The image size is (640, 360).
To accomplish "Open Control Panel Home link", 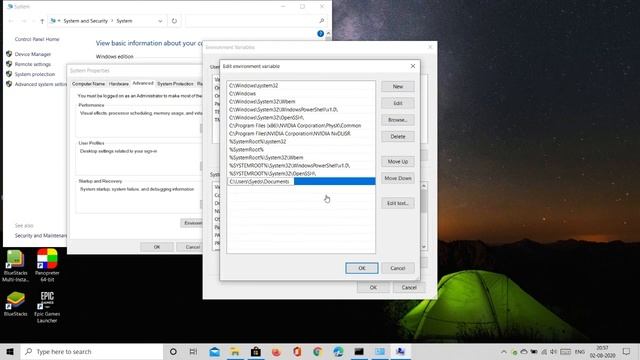I will pyautogui.click(x=37, y=39).
